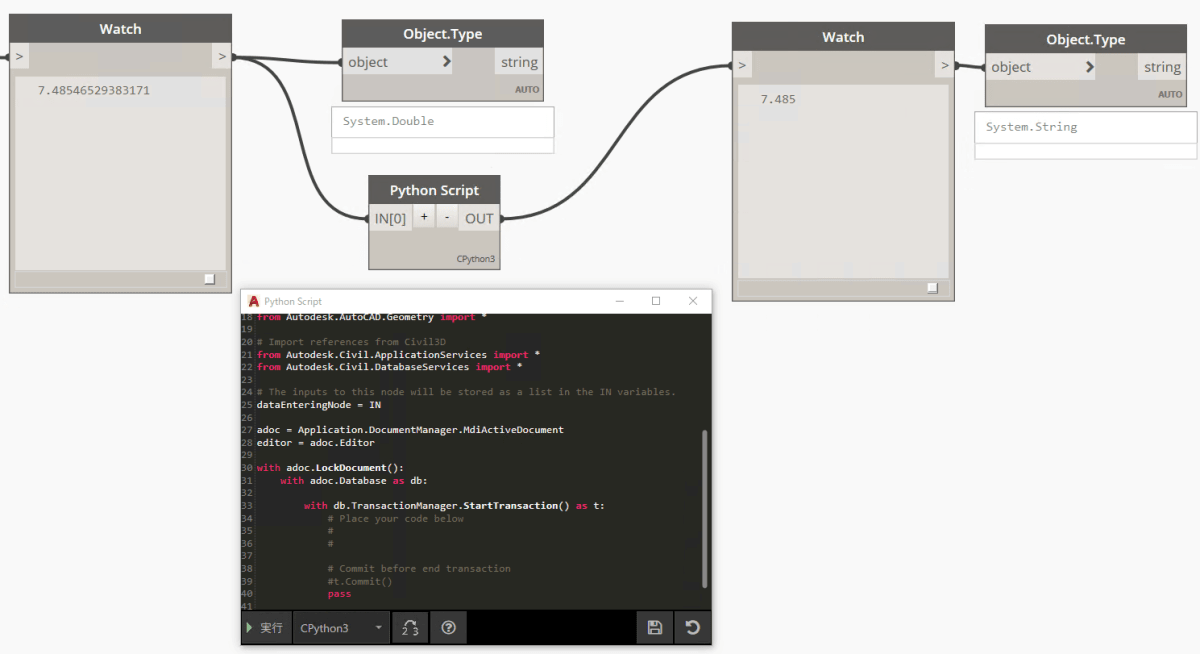Click the left Watch node resize handle
Screen dimensions: 1200x654
pyautogui.click(x=209, y=279)
